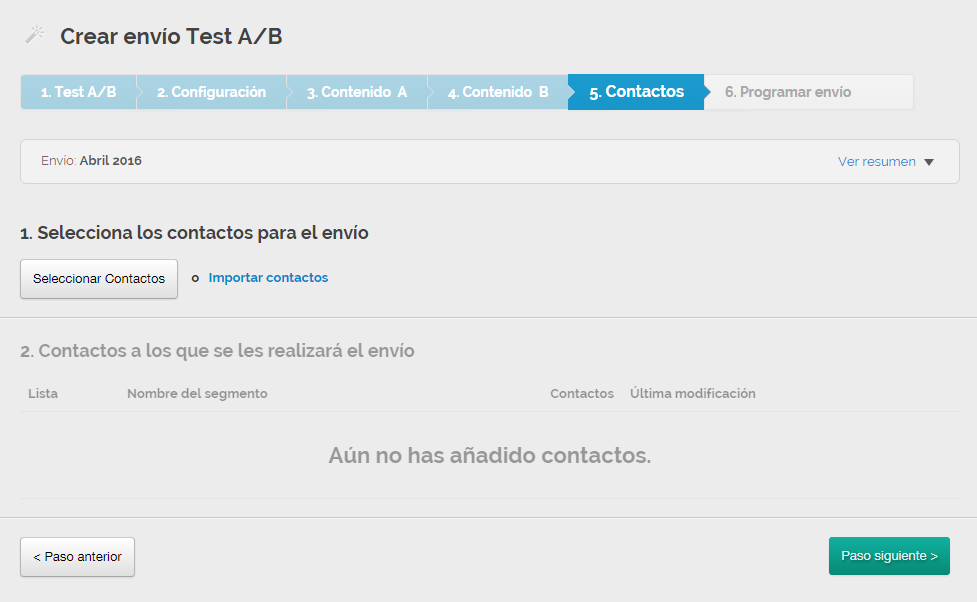Image resolution: width=977 pixels, height=602 pixels.
Task: Jump to step 4. Contenido B
Action: (x=498, y=92)
